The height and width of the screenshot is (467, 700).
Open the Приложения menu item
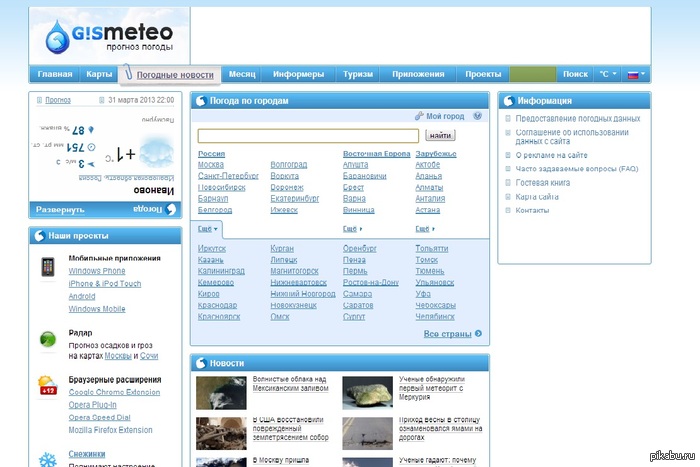(x=418, y=74)
